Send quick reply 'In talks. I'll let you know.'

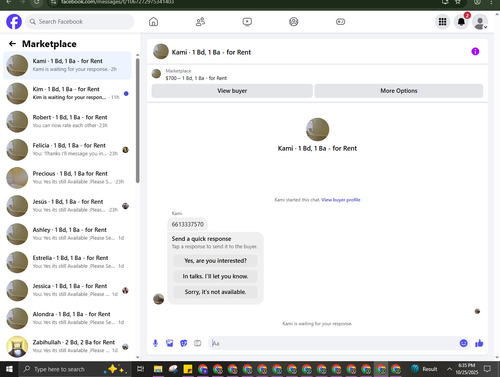click(215, 276)
